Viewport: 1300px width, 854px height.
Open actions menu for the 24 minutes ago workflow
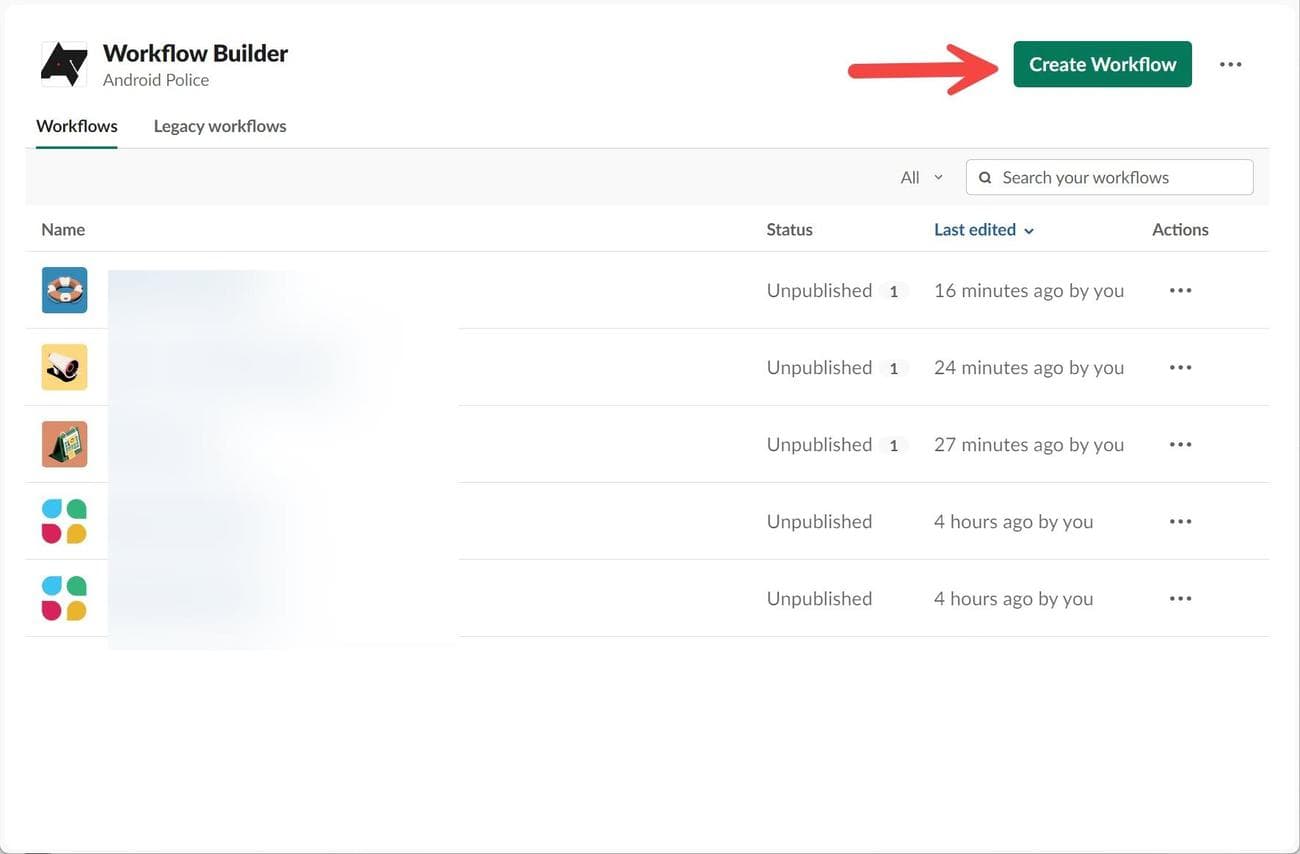(x=1180, y=368)
